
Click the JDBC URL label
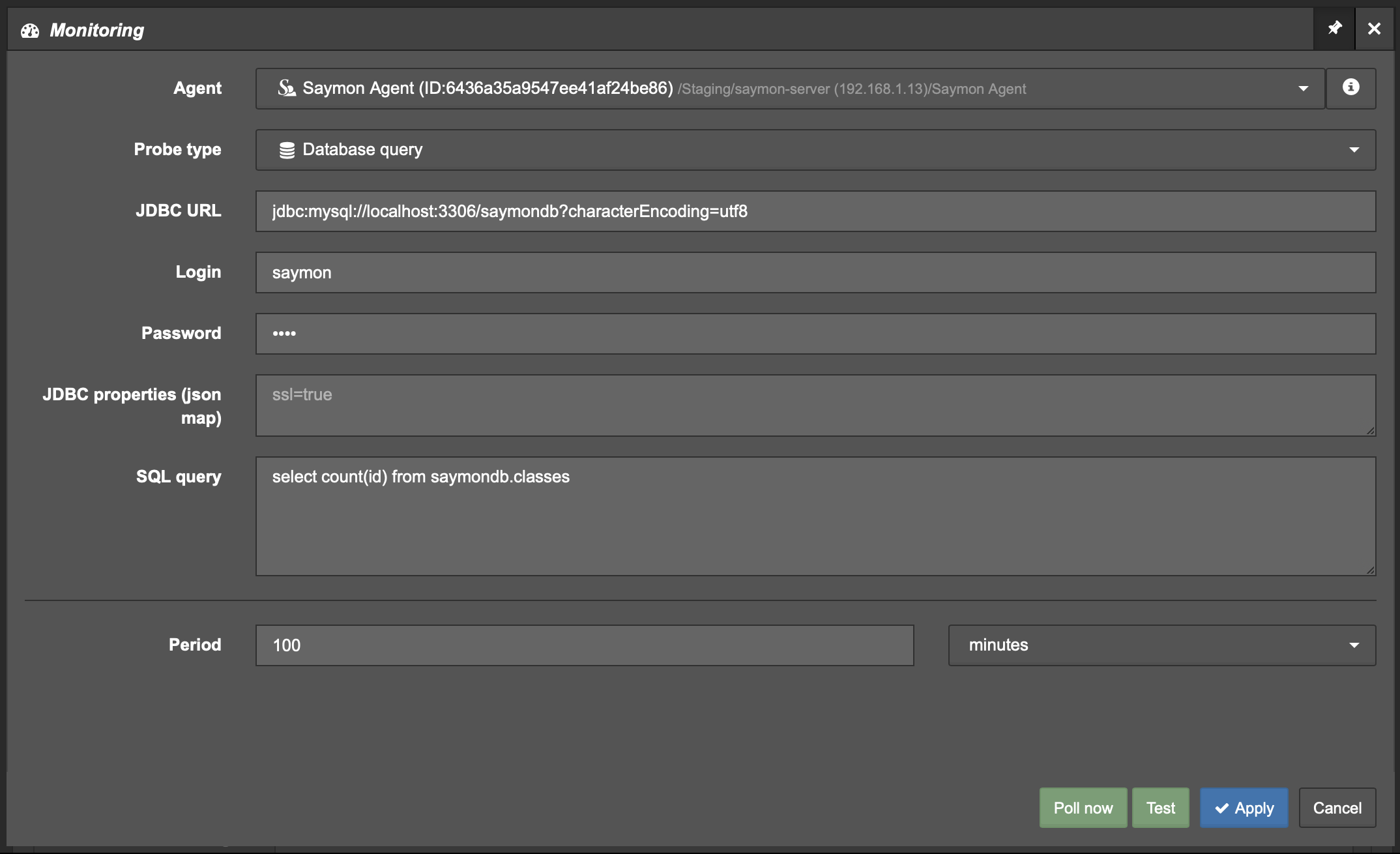179,211
